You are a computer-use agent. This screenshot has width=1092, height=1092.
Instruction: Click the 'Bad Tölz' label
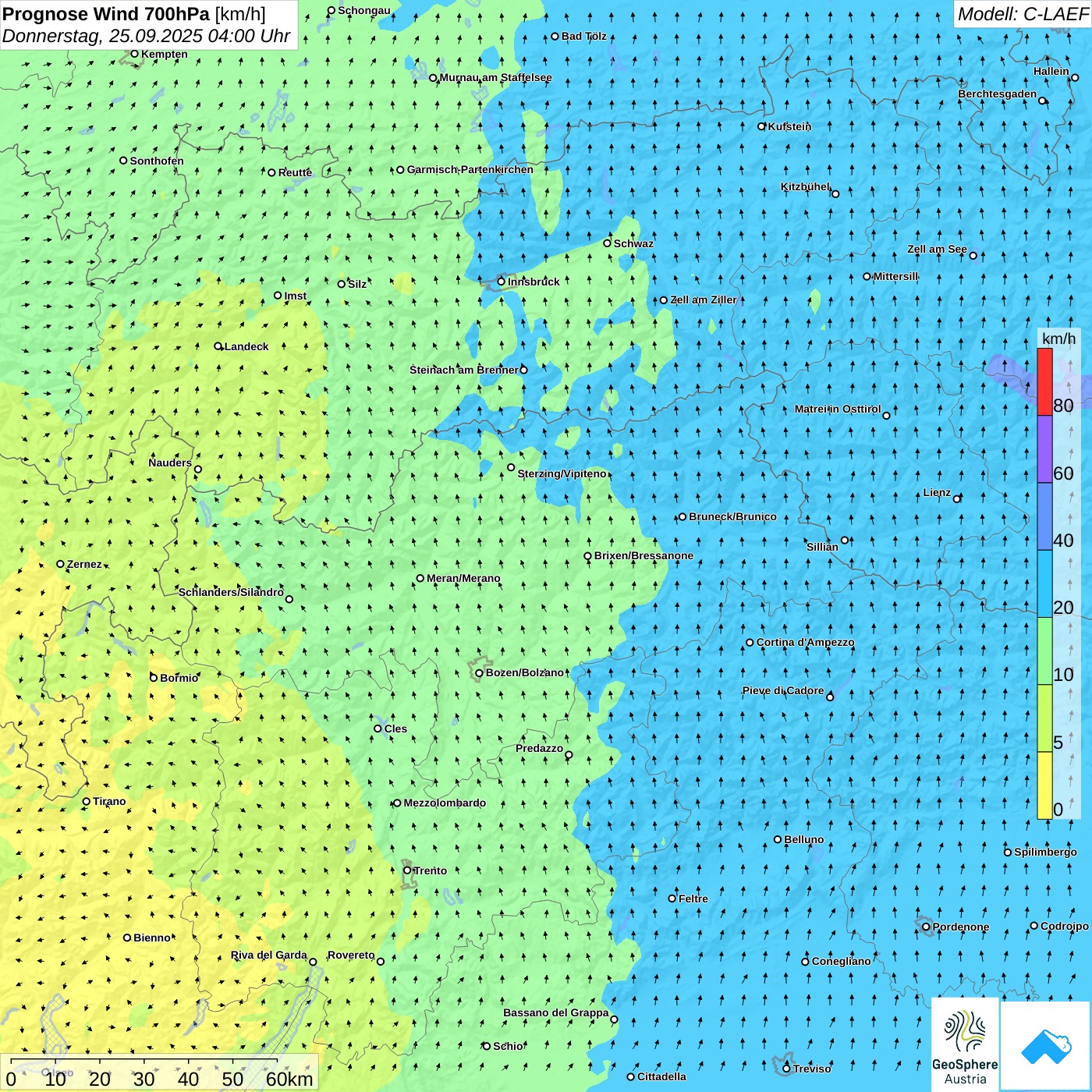(583, 37)
